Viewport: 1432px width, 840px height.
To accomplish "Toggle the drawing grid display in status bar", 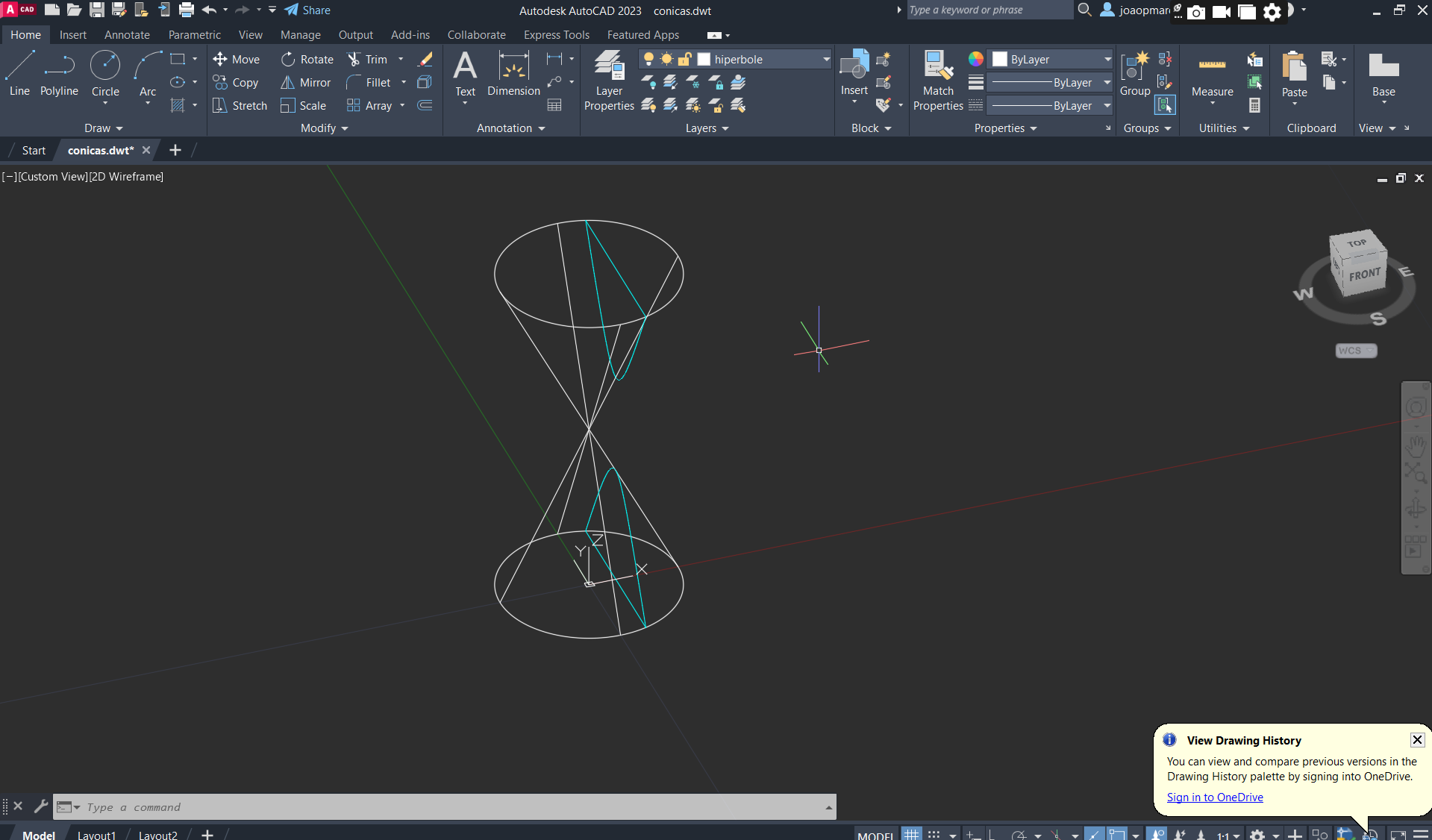I will [x=912, y=834].
